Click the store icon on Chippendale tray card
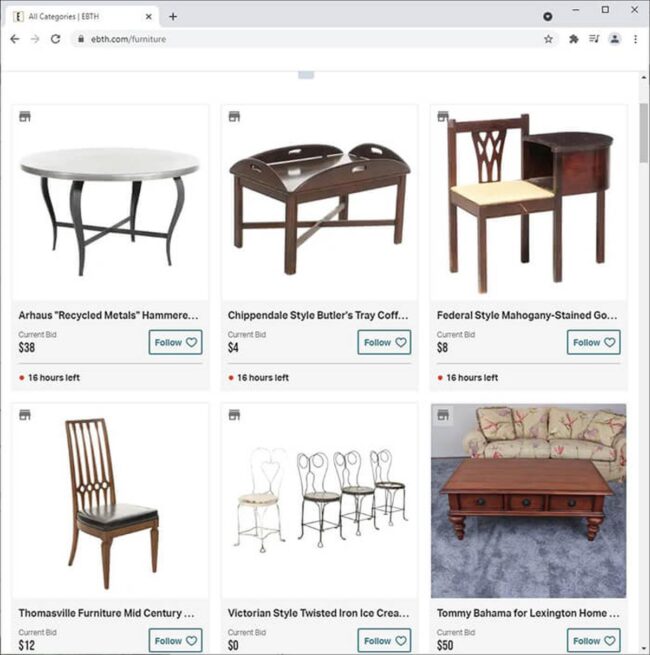 click(234, 117)
